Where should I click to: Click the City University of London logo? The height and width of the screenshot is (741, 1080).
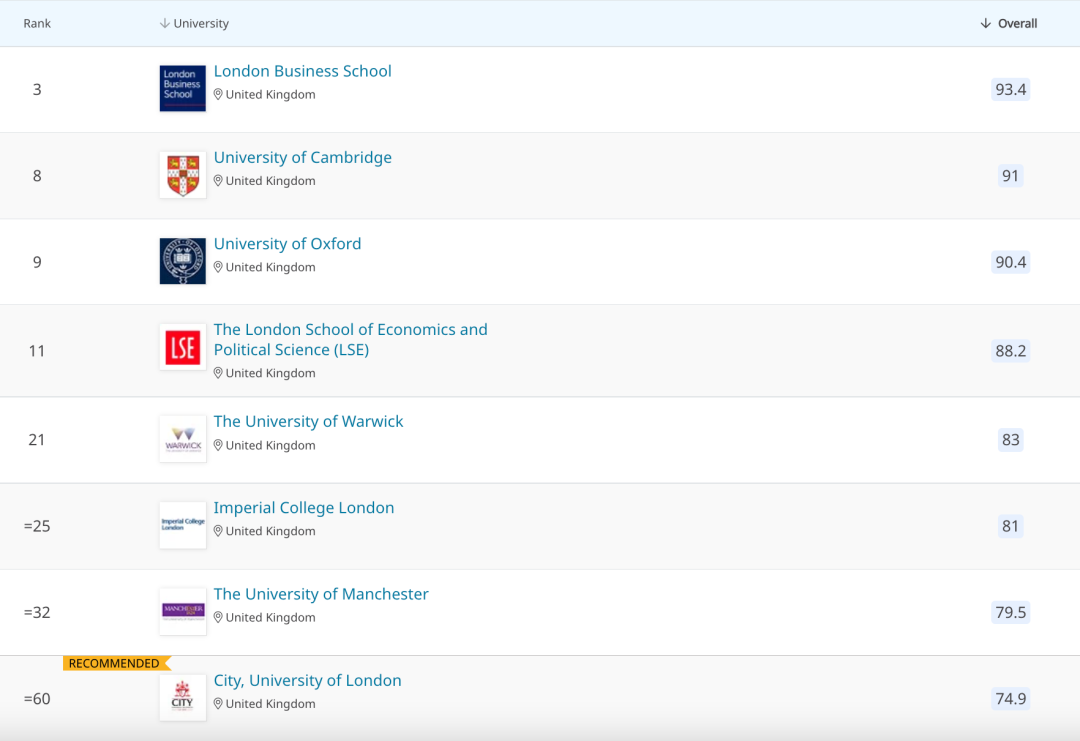click(183, 697)
